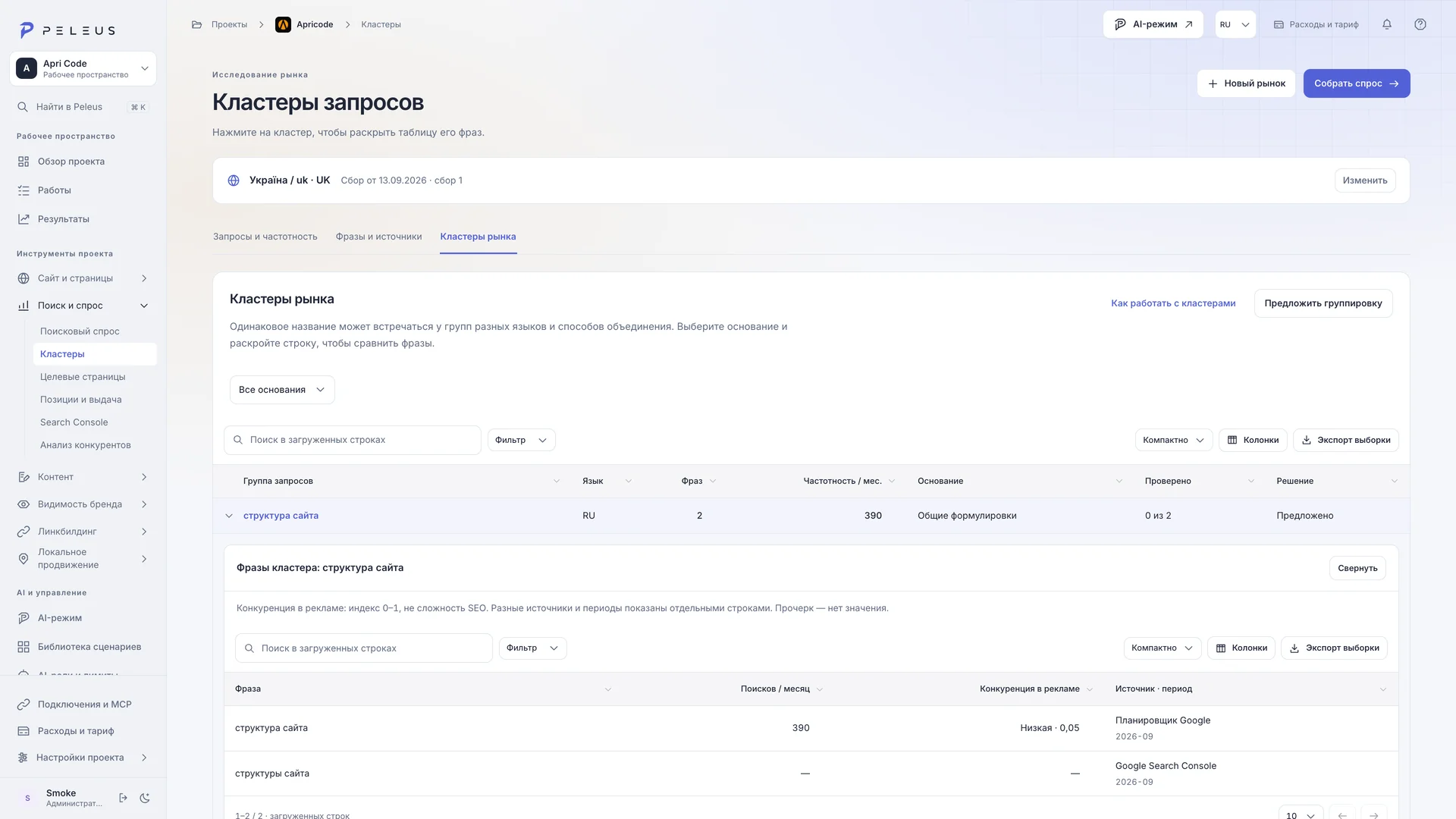
Task: Go to the next page arrow
Action: (x=1374, y=815)
